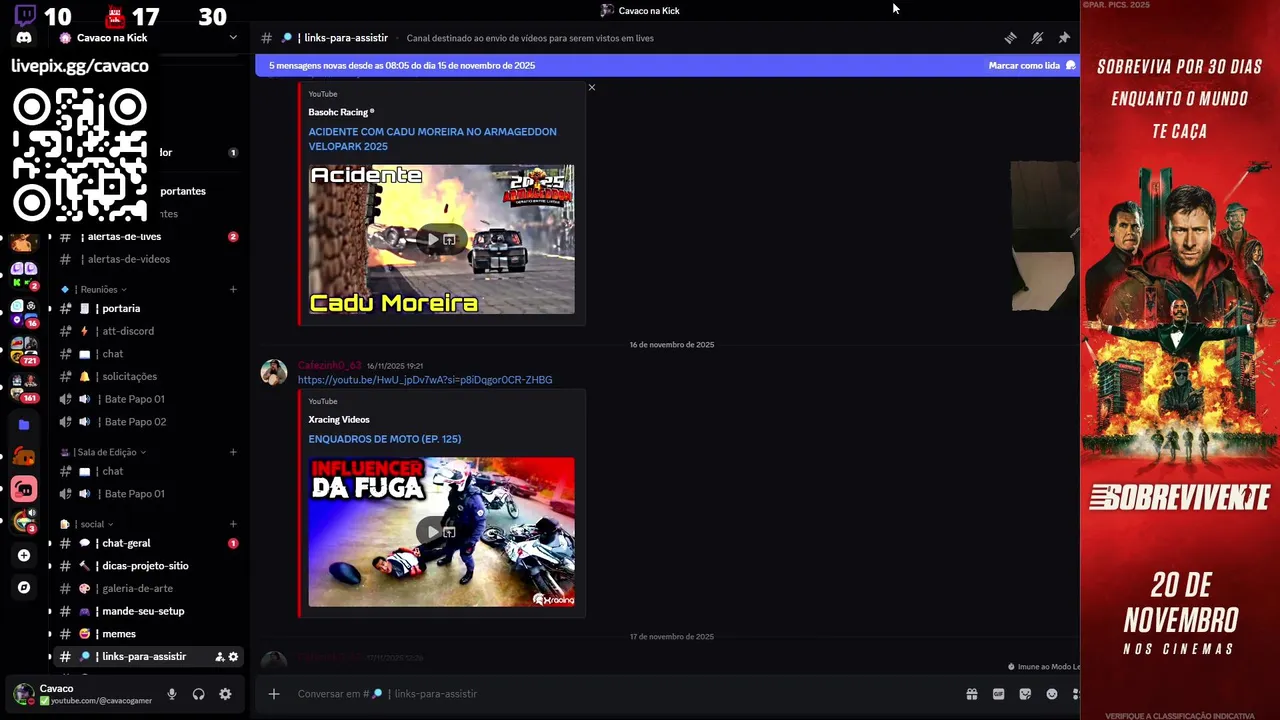
Task: Open user settings gear
Action: tap(225, 694)
